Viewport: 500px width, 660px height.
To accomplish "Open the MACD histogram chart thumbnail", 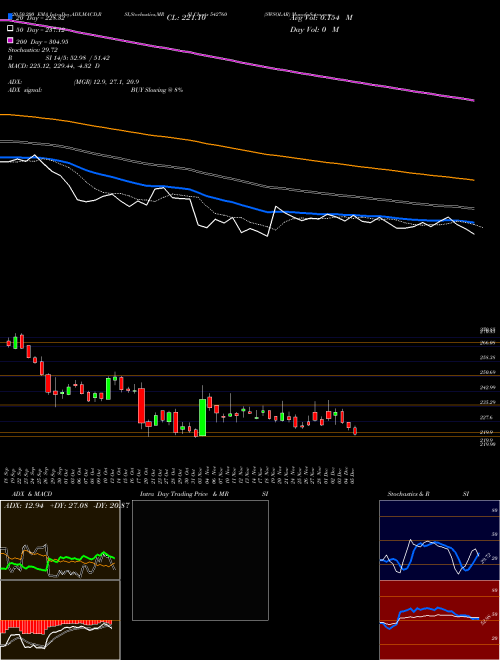I will pyautogui.click(x=60, y=620).
